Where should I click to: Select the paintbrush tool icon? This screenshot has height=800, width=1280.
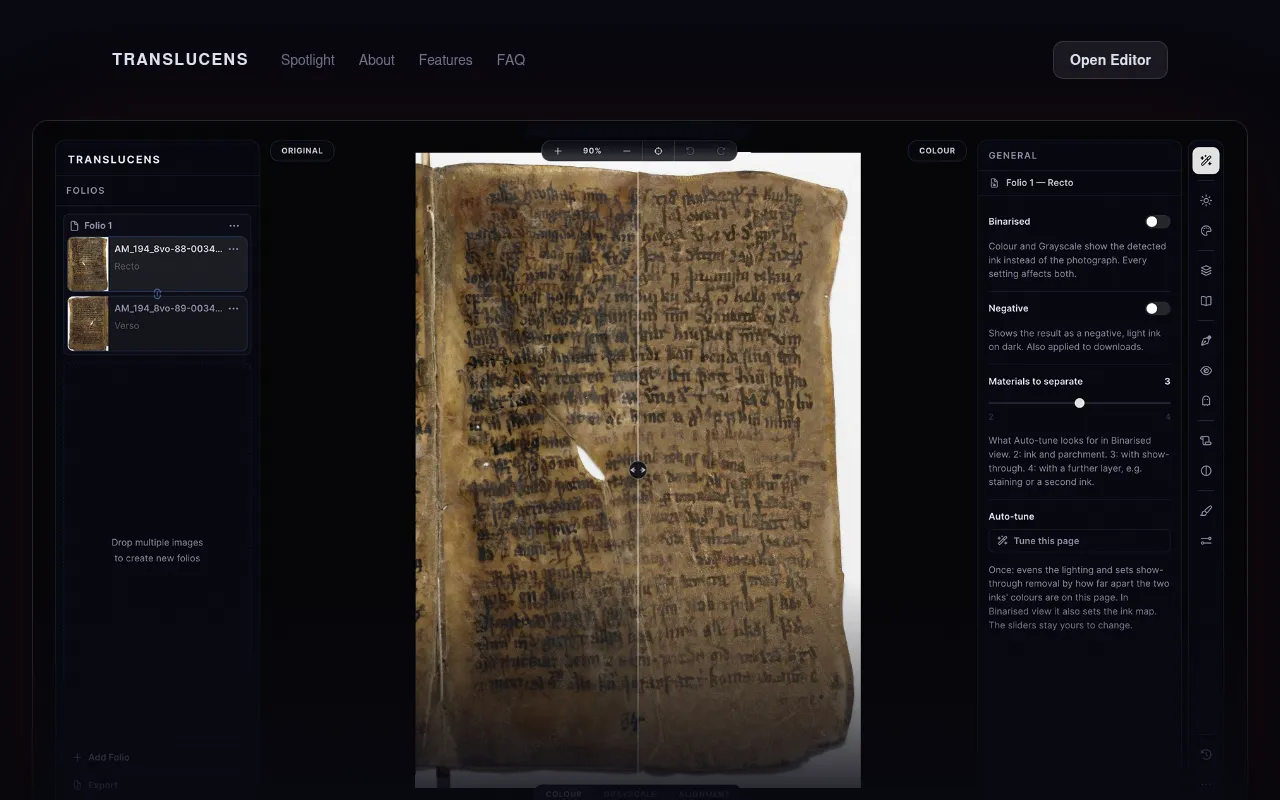tap(1206, 511)
